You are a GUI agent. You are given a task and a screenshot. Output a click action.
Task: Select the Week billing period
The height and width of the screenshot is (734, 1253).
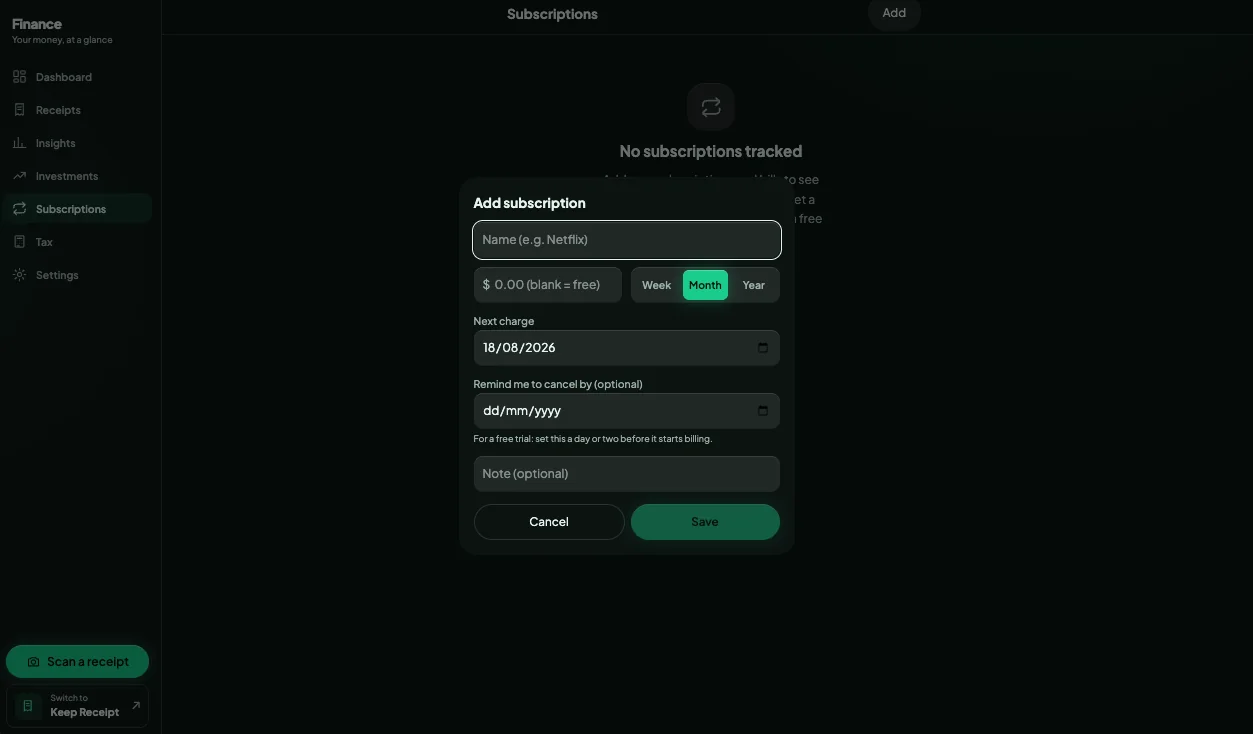656,285
